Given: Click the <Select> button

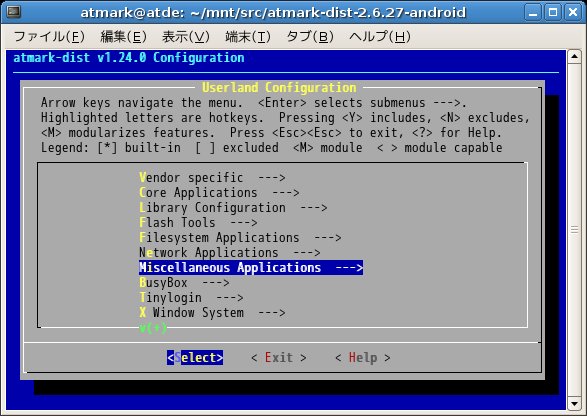Looking at the screenshot, I should click(x=195, y=358).
